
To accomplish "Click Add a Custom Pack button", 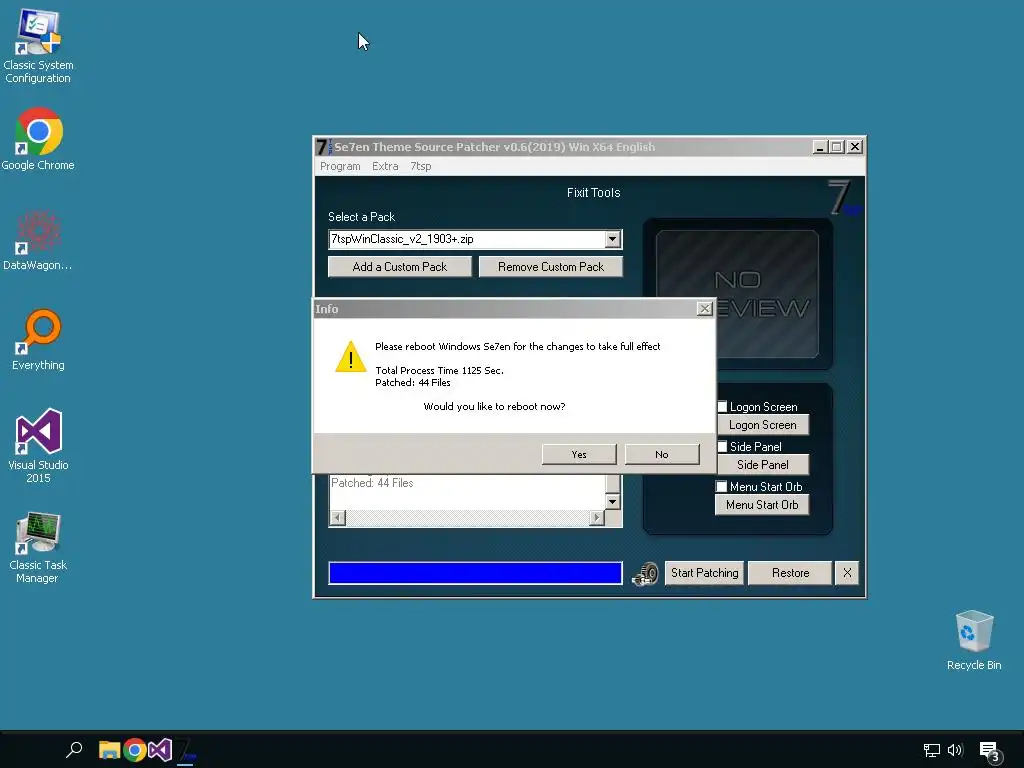I will (x=400, y=266).
